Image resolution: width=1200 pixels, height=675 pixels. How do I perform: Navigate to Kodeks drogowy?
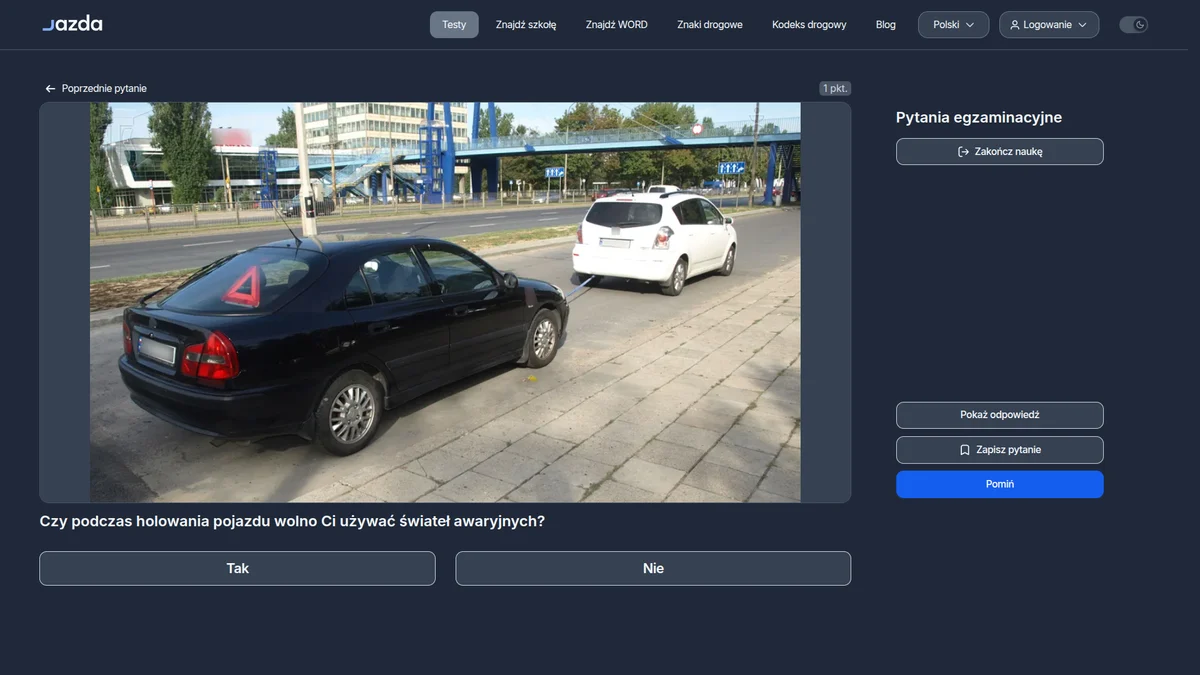[x=809, y=25]
